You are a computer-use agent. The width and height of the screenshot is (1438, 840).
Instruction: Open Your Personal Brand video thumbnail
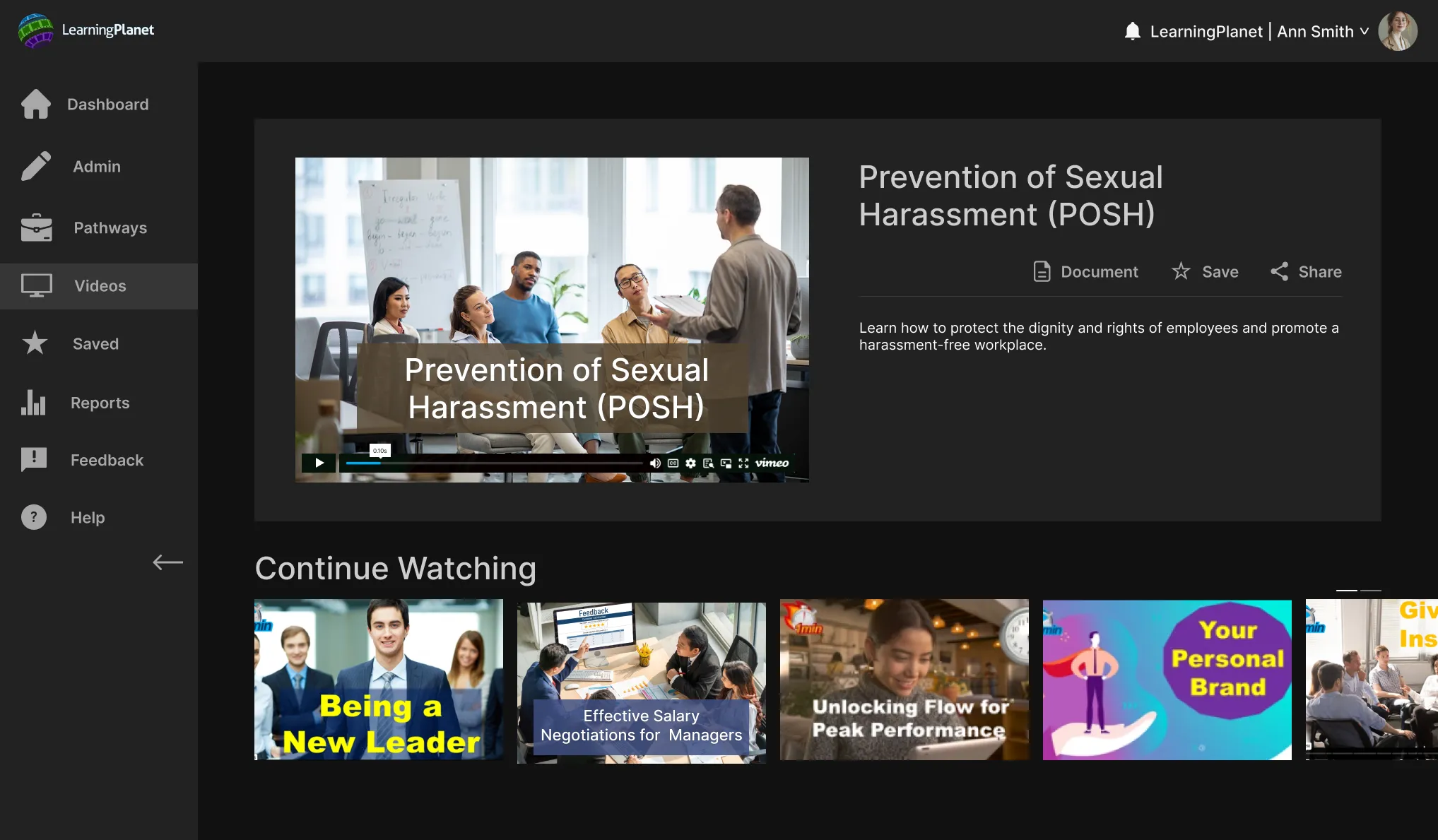tap(1167, 680)
